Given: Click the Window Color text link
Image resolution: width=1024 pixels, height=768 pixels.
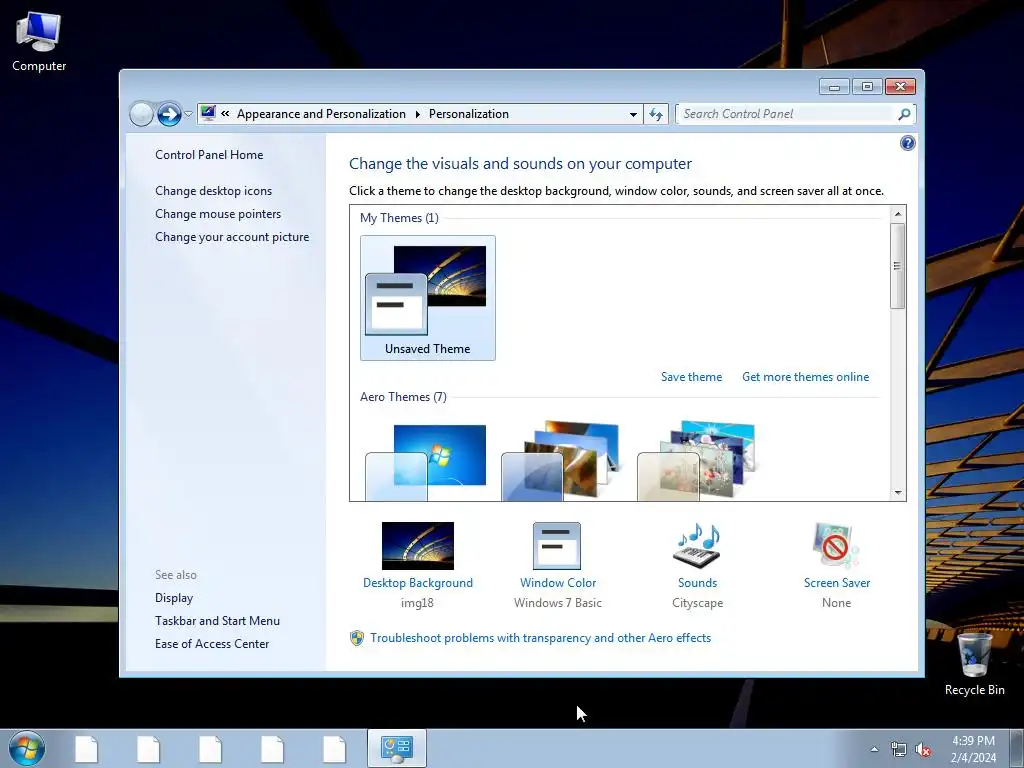Looking at the screenshot, I should tap(558, 583).
